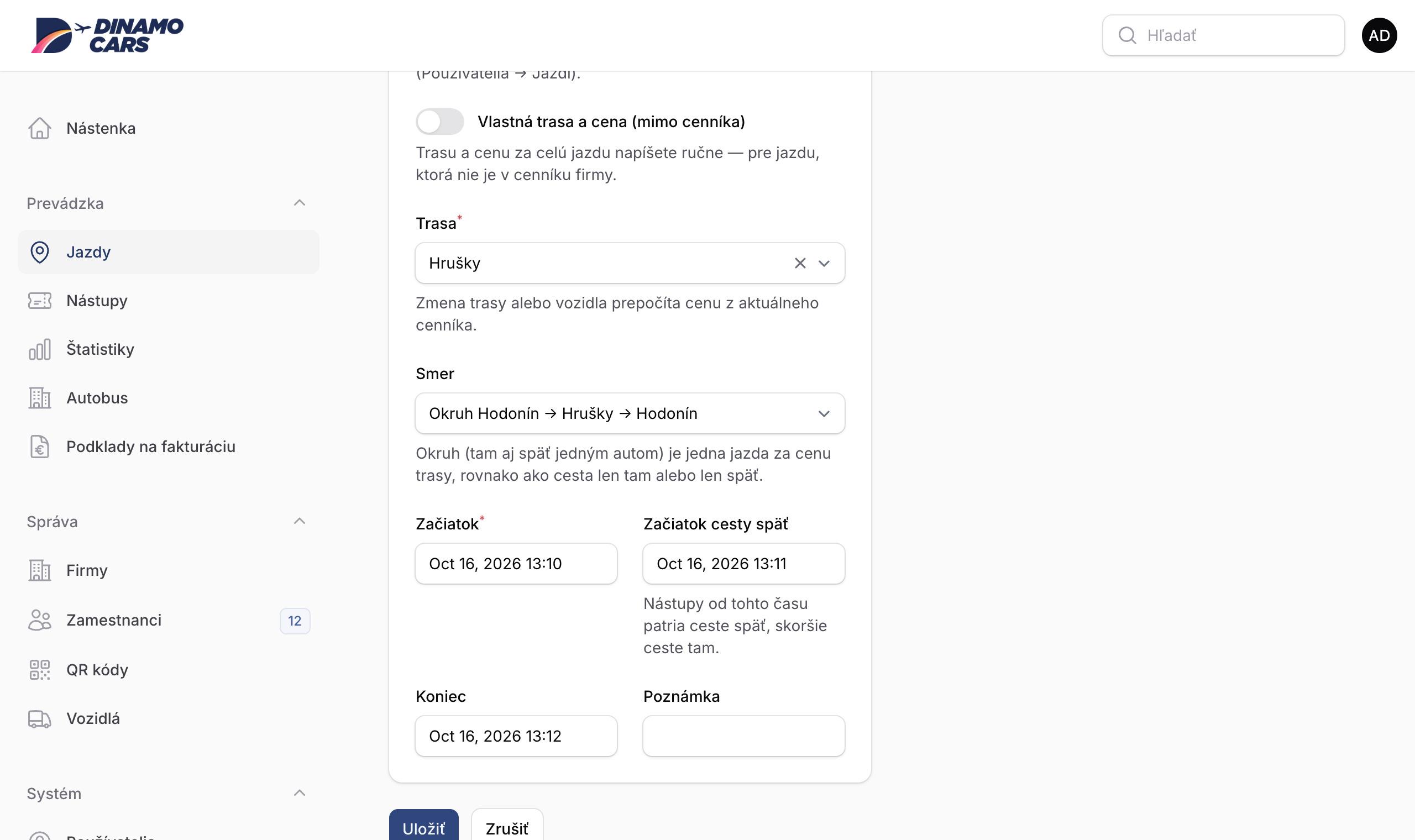
Task: Click the invoice euro document icon
Action: click(40, 447)
